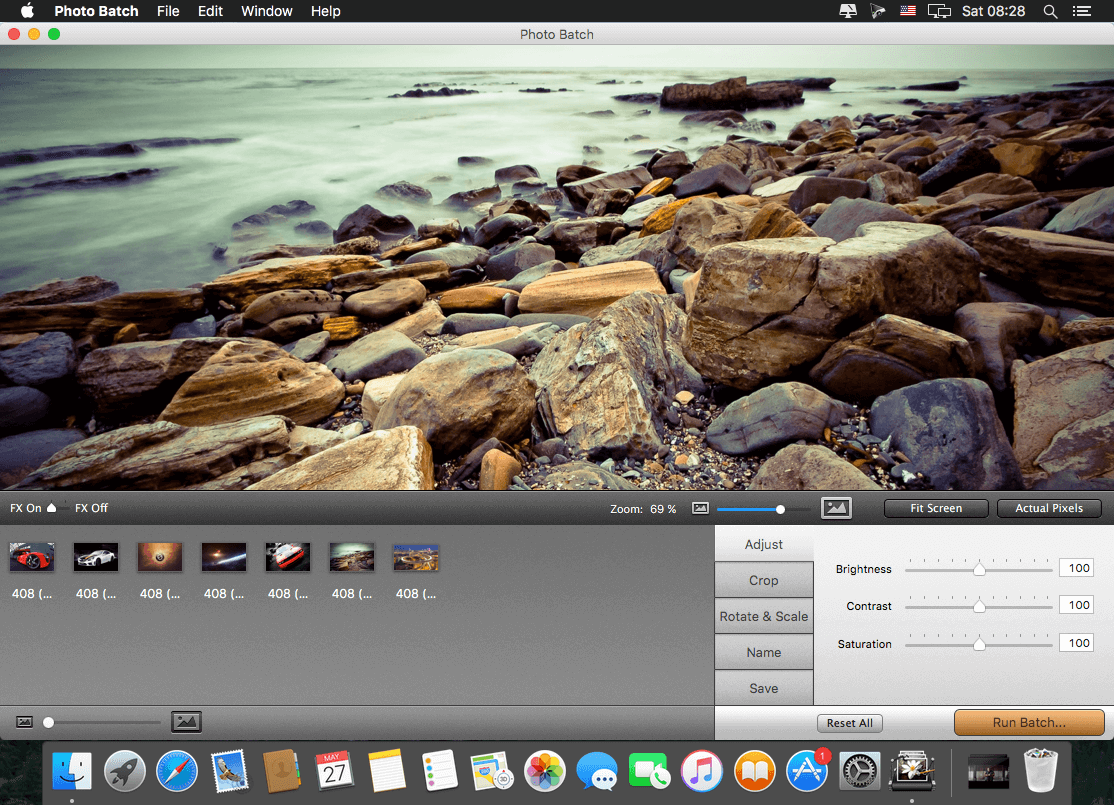Open Finder from the Dock

[x=72, y=771]
